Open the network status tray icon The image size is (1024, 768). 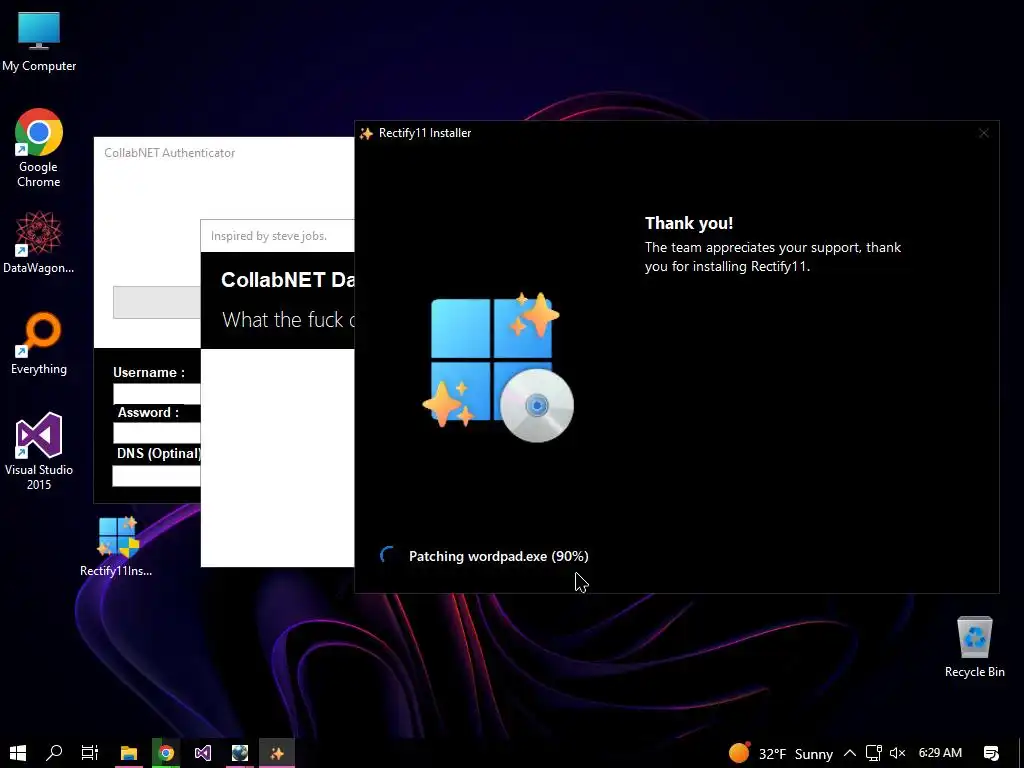pos(873,754)
